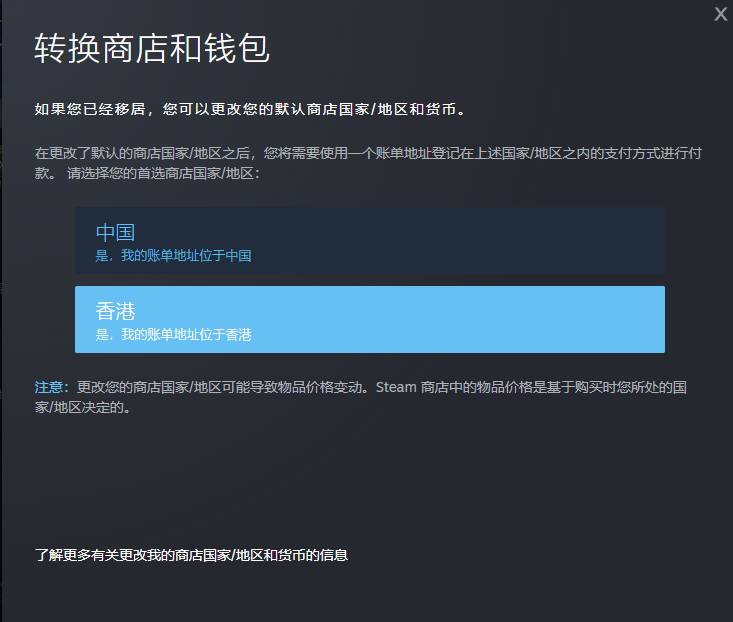Viewport: 733px width, 622px height.
Task: Click 您可以更改您的默认商店国家/地区和货币 phrase
Action: pyautogui.click(x=312, y=108)
